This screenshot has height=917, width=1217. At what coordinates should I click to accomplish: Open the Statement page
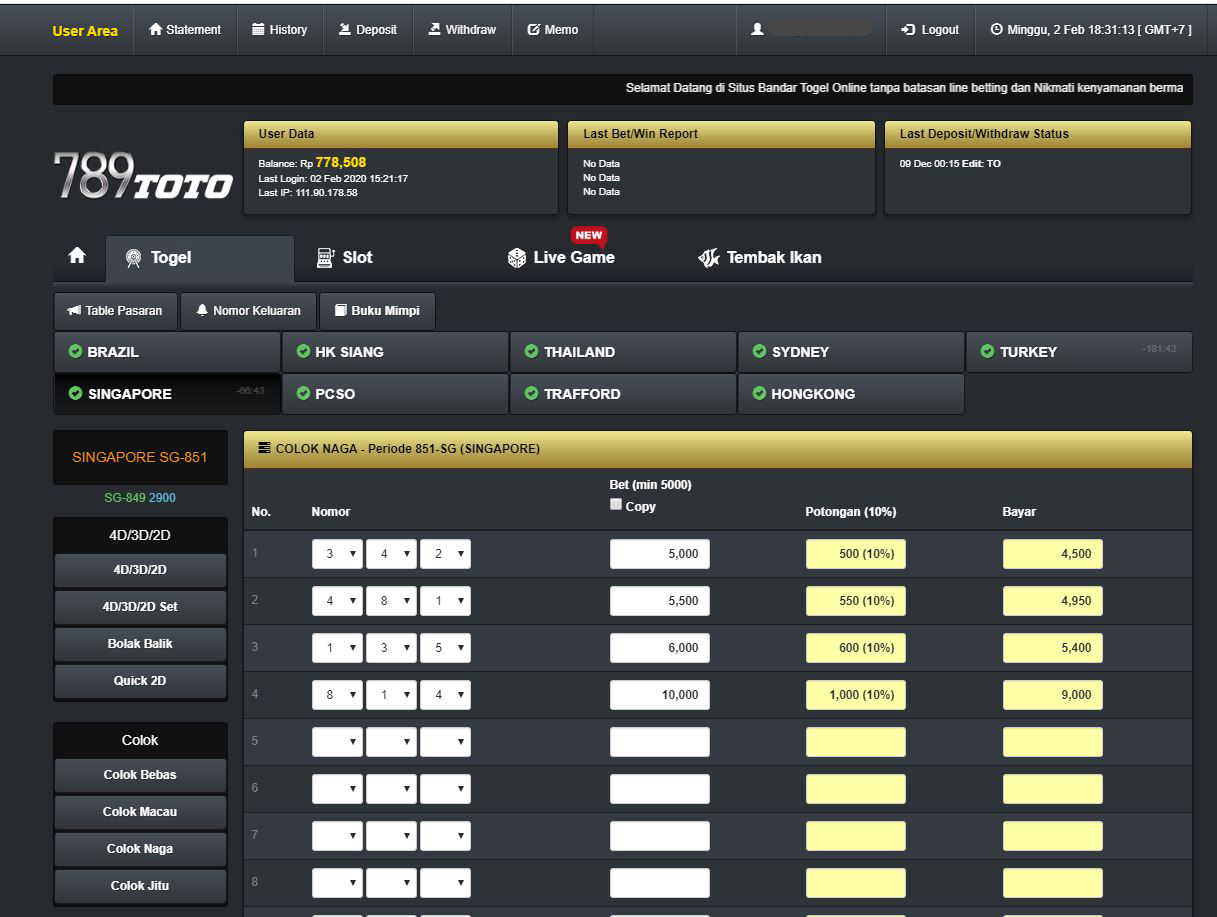click(x=184, y=30)
